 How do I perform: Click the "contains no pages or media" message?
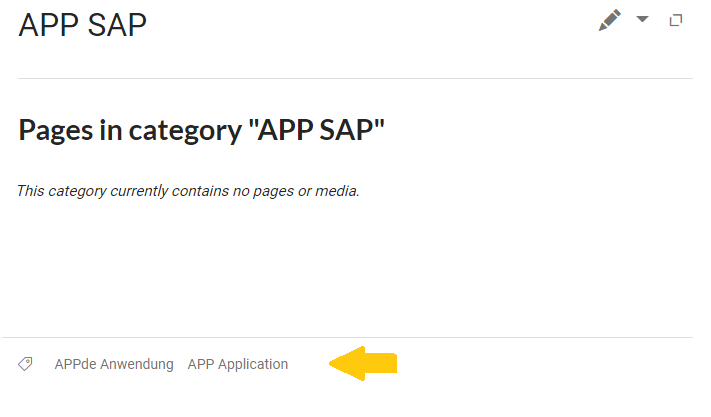[x=188, y=191]
